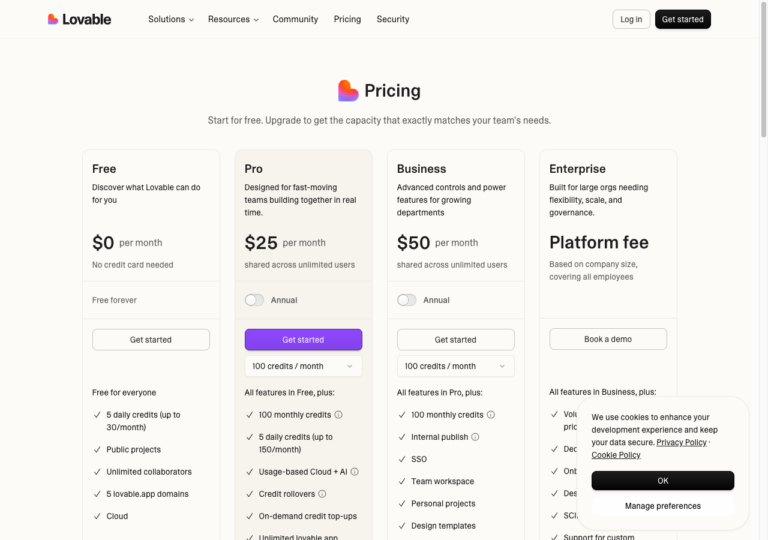Open info icon next to Pro 100 monthly credits
This screenshot has width=768, height=540.
pyautogui.click(x=338, y=415)
